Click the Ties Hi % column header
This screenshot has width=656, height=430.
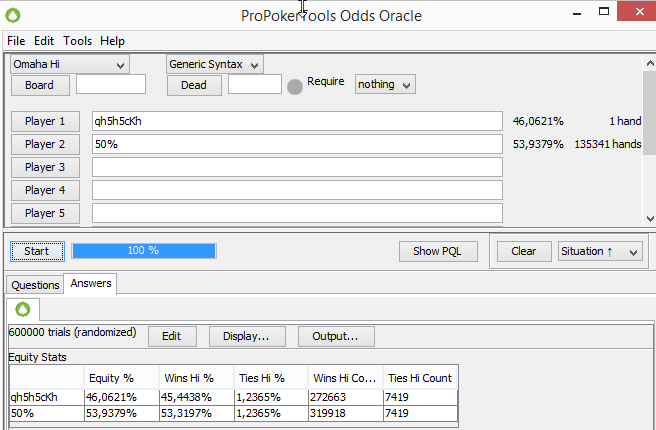point(271,378)
